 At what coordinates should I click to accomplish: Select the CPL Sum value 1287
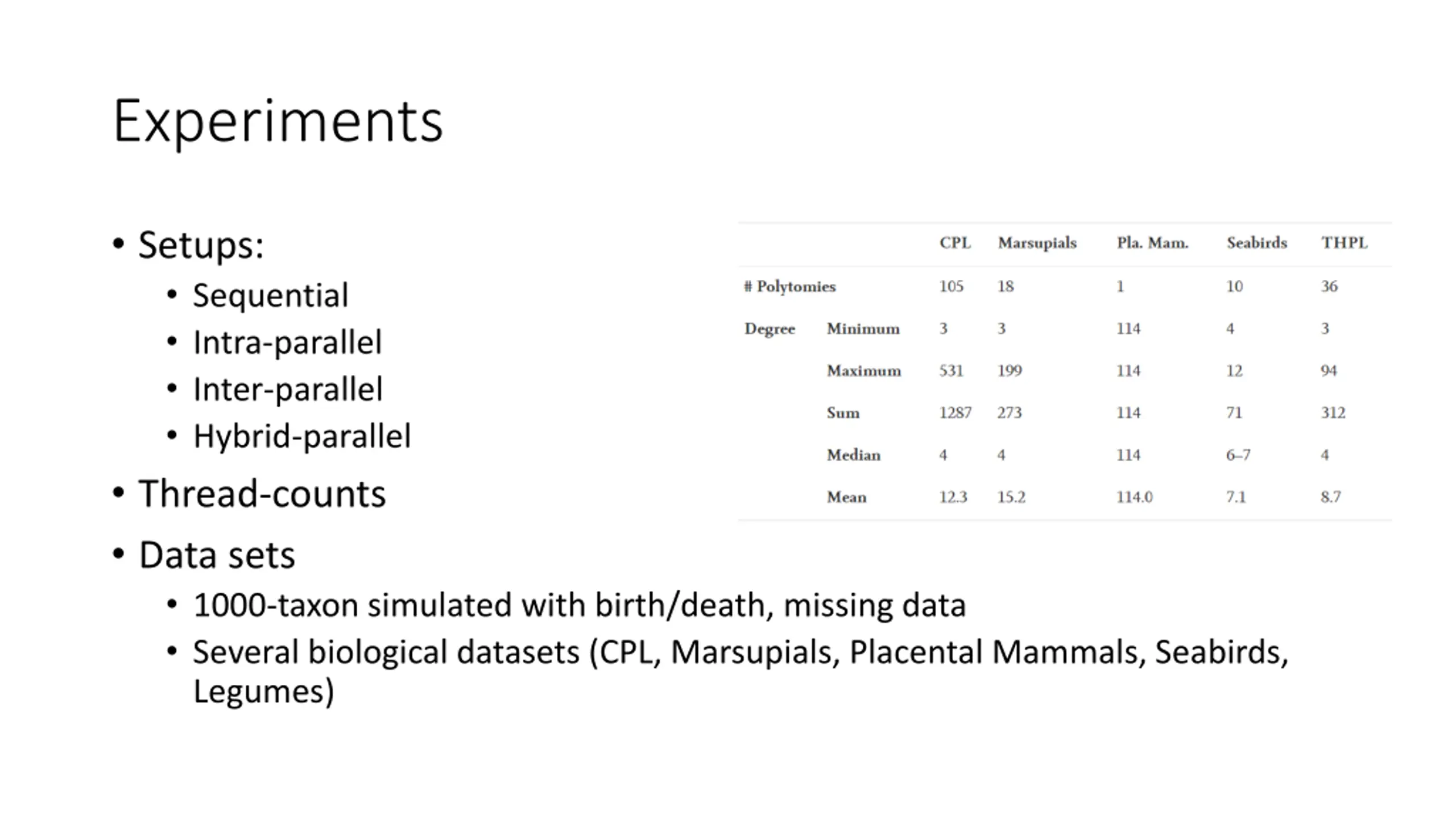955,412
